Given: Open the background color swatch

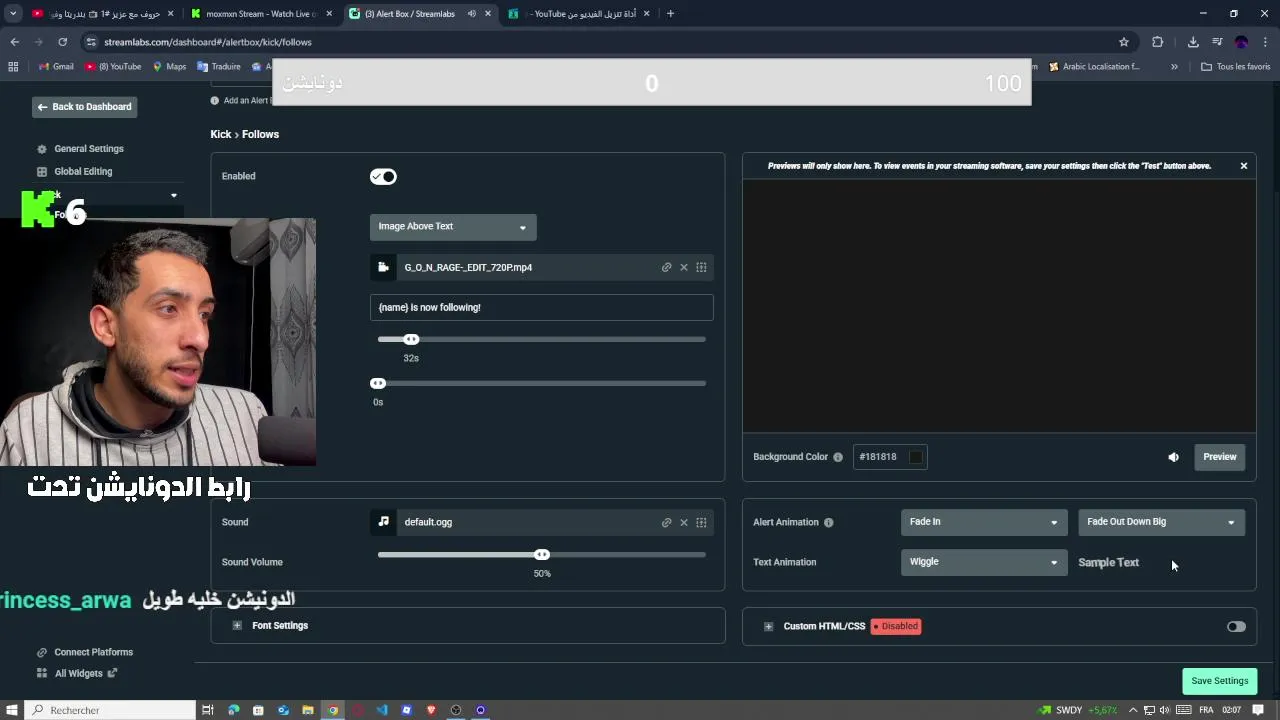Looking at the screenshot, I should point(915,457).
